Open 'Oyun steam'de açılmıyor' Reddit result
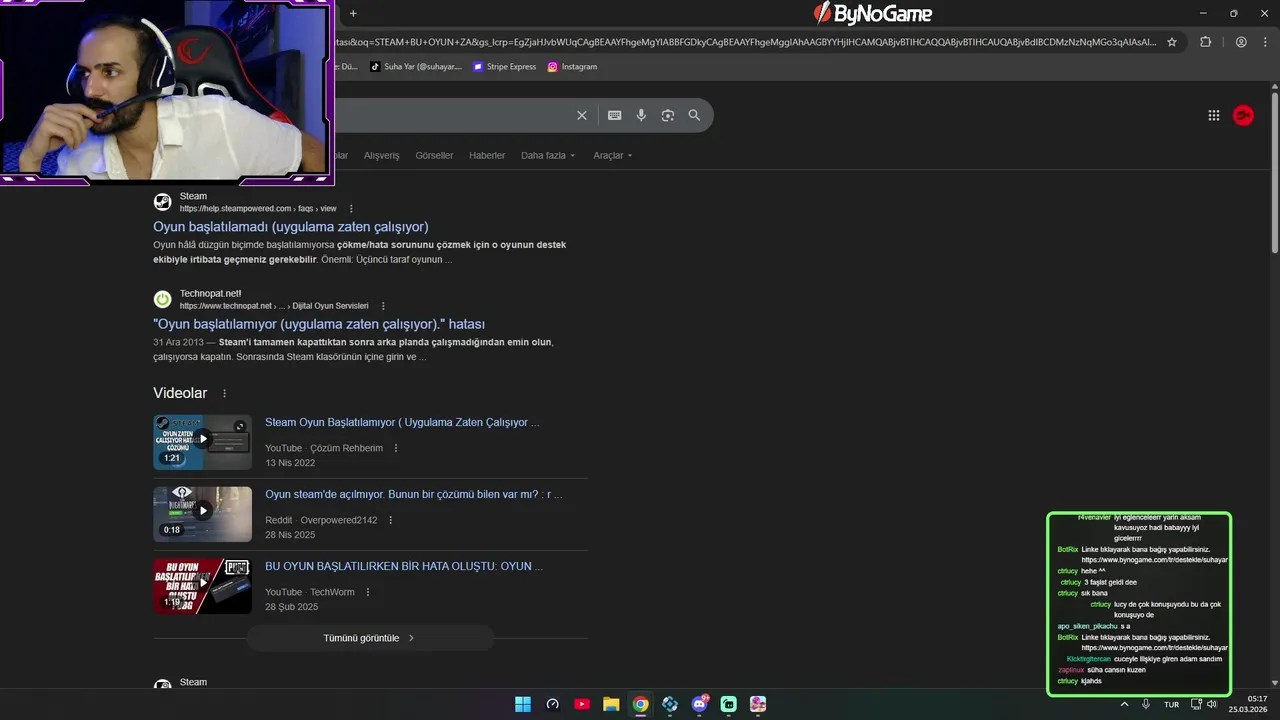1280x720 pixels. click(x=413, y=494)
